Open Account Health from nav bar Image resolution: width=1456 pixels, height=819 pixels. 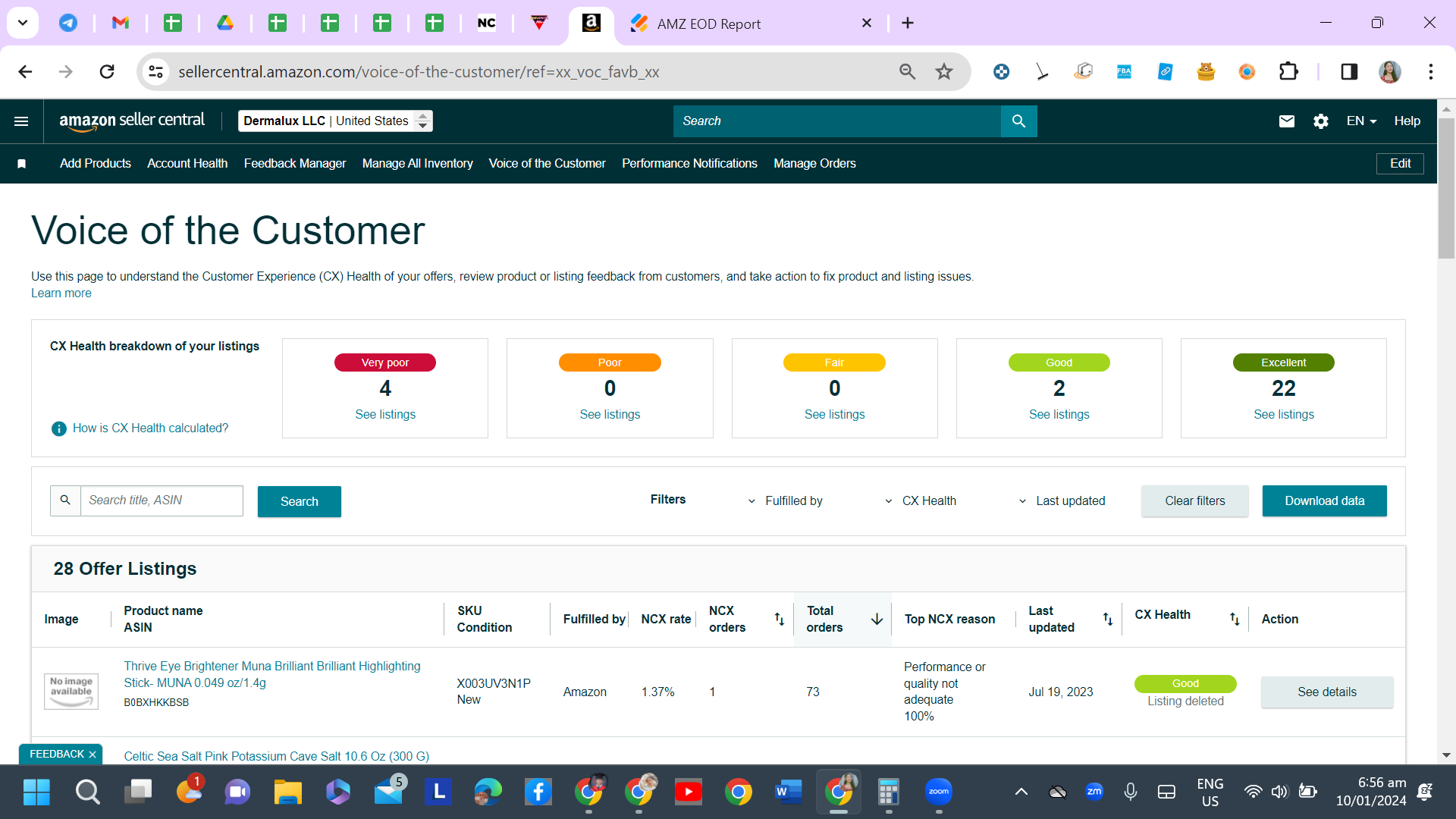tap(187, 164)
